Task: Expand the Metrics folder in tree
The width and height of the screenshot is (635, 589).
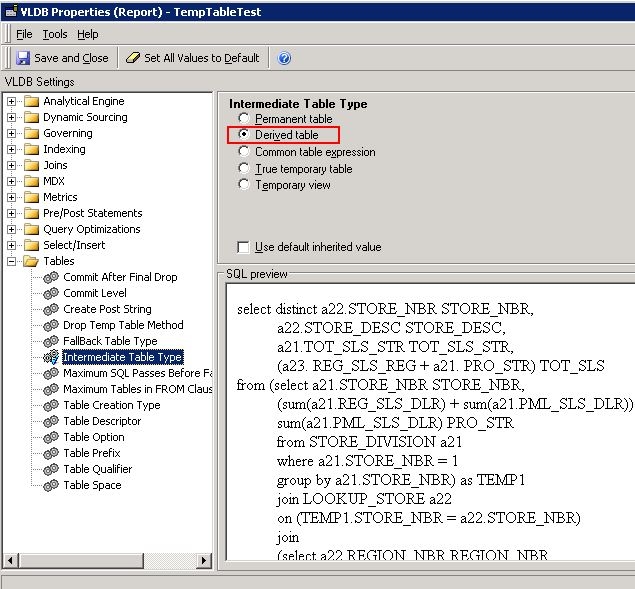Action: point(12,197)
